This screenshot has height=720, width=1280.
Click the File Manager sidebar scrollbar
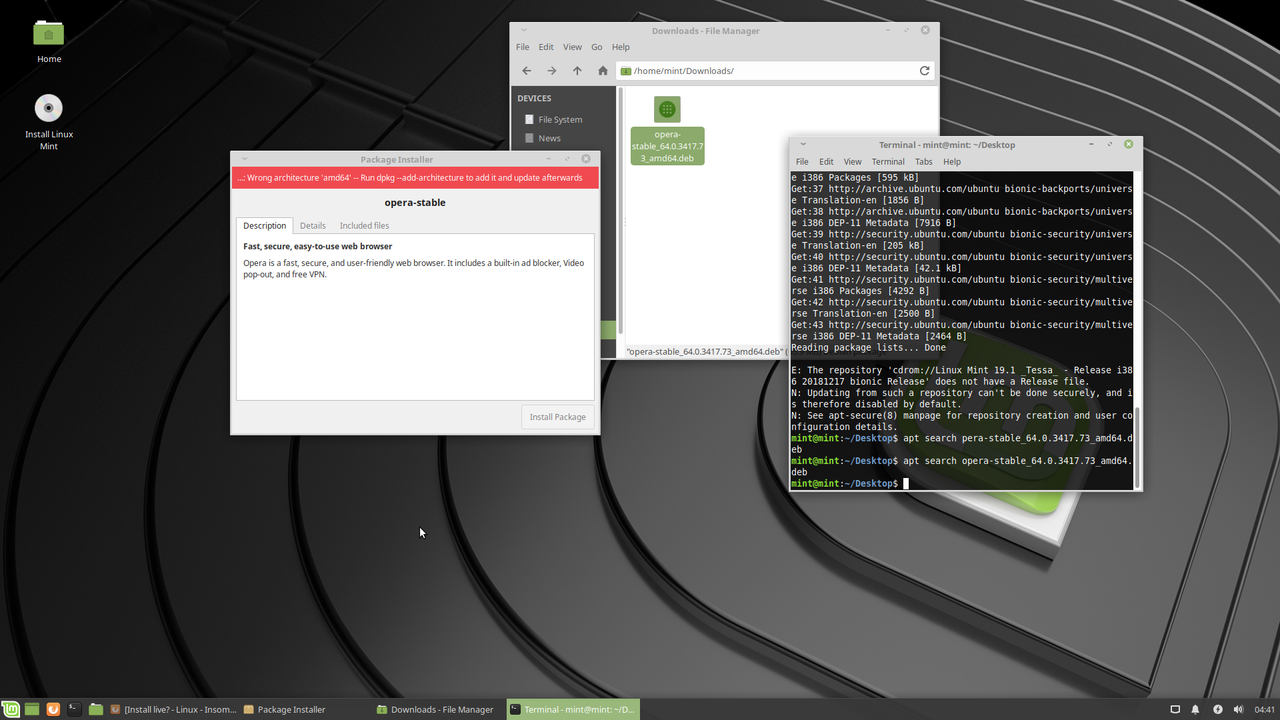pyautogui.click(x=620, y=210)
